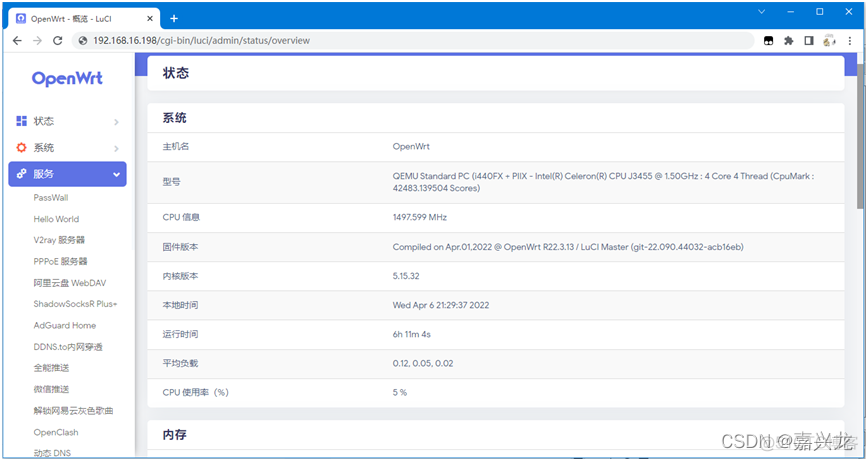Image resolution: width=868 pixels, height=461 pixels.
Task: Click the page vertical scrollbar
Action: (861, 136)
